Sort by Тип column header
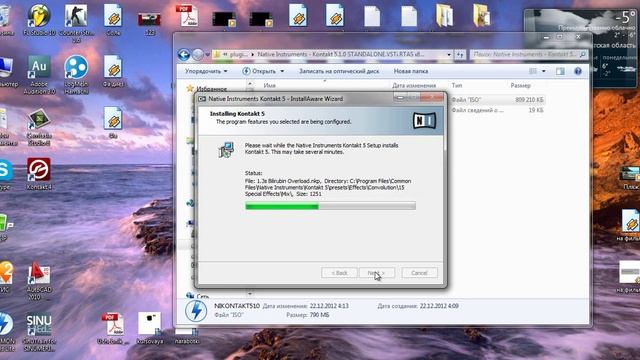 [x=457, y=85]
